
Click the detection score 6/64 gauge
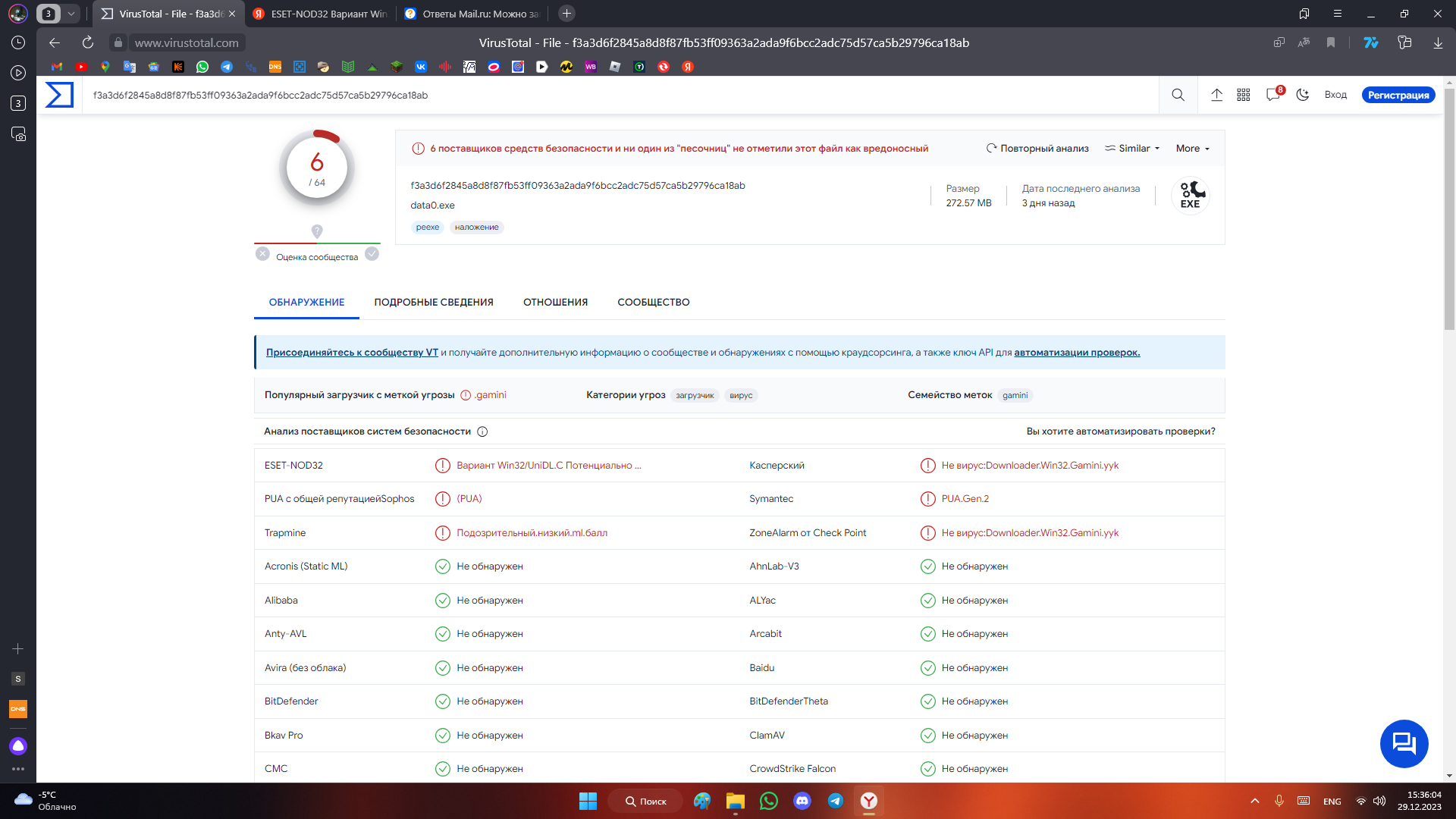(317, 168)
